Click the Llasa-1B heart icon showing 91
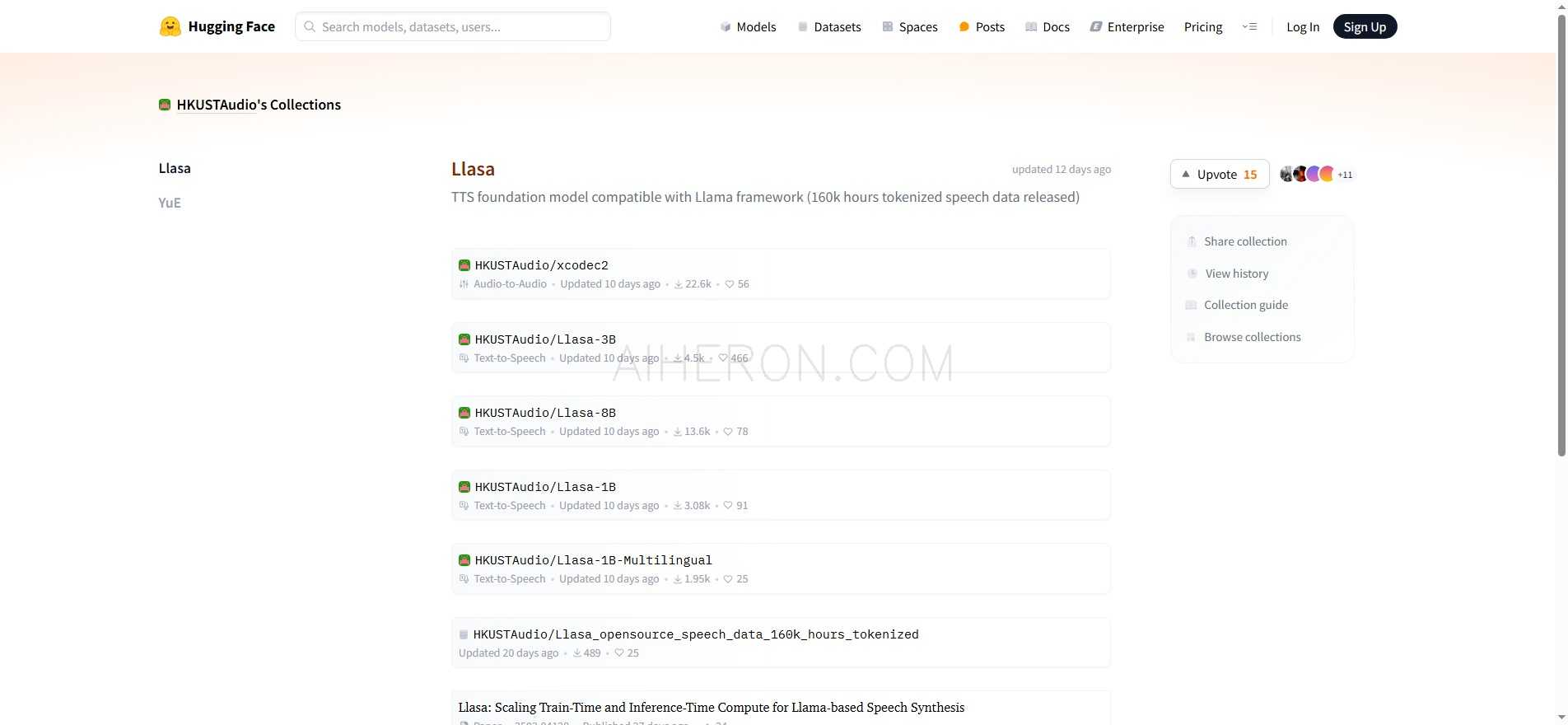 (728, 506)
